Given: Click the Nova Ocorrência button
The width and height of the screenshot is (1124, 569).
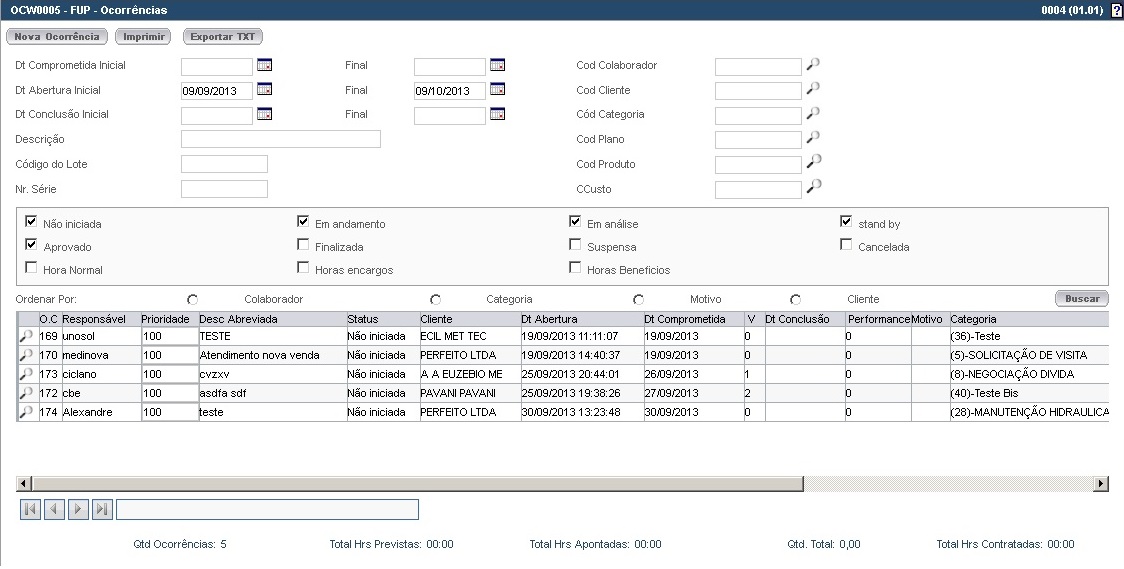Looking at the screenshot, I should (x=58, y=37).
